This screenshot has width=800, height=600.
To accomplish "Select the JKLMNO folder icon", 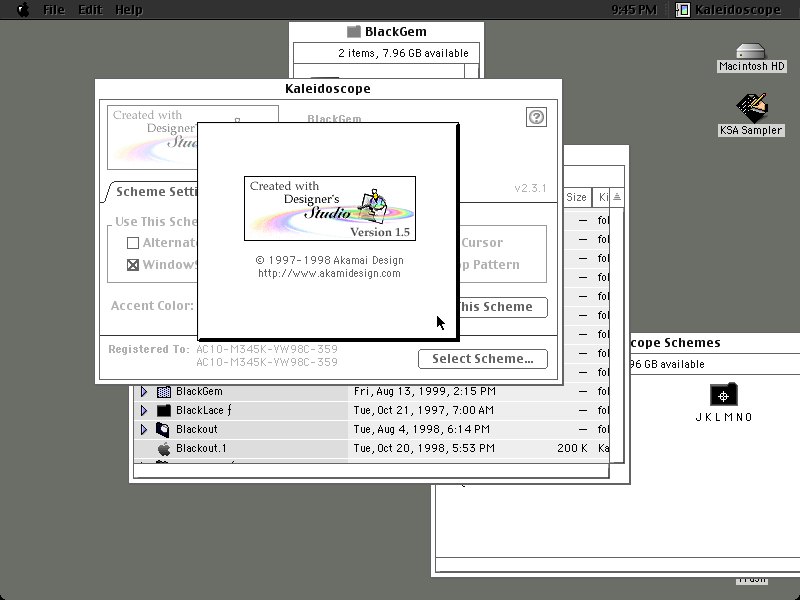I will 723,395.
